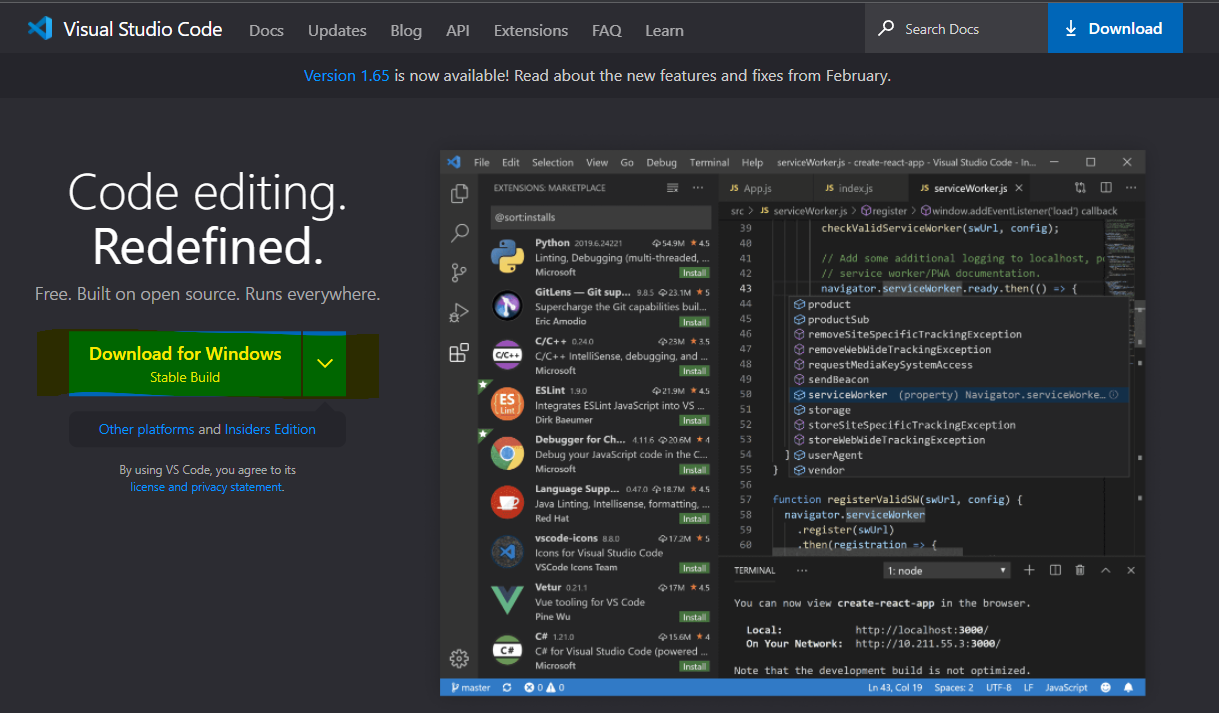Click the blue Download button in header

pos(1115,28)
